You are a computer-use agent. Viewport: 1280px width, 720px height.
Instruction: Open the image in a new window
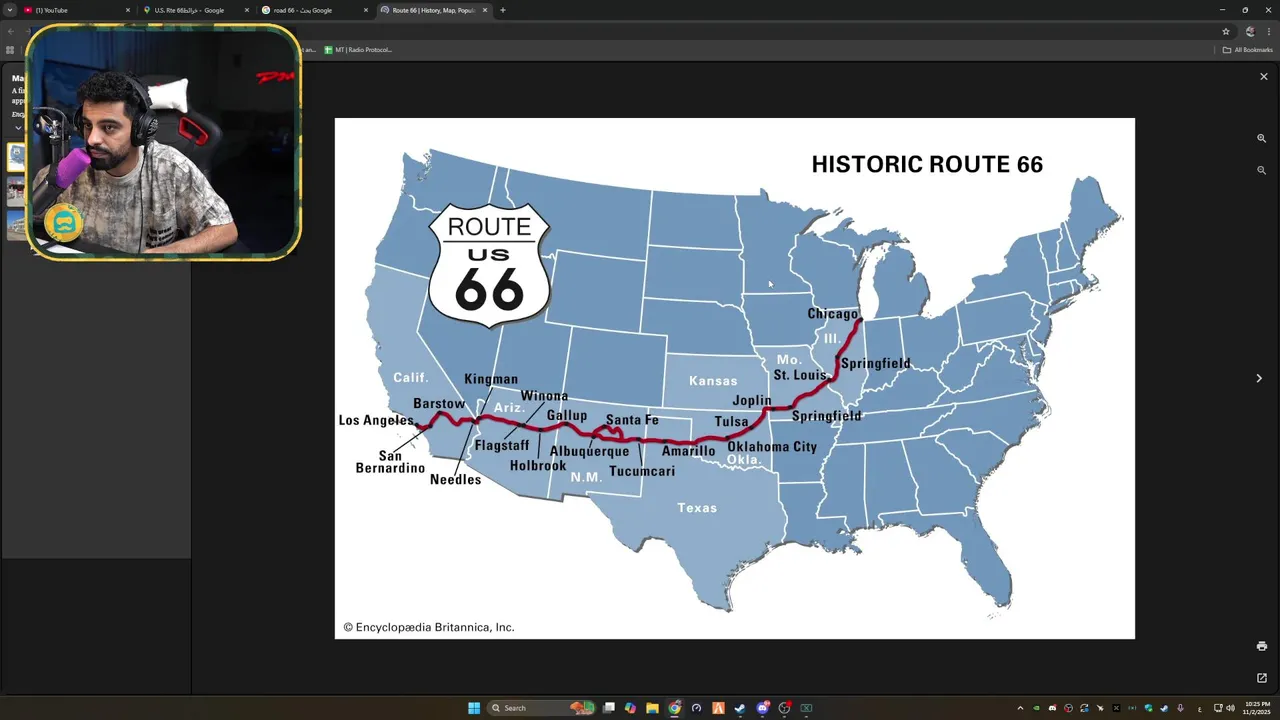tap(1261, 678)
